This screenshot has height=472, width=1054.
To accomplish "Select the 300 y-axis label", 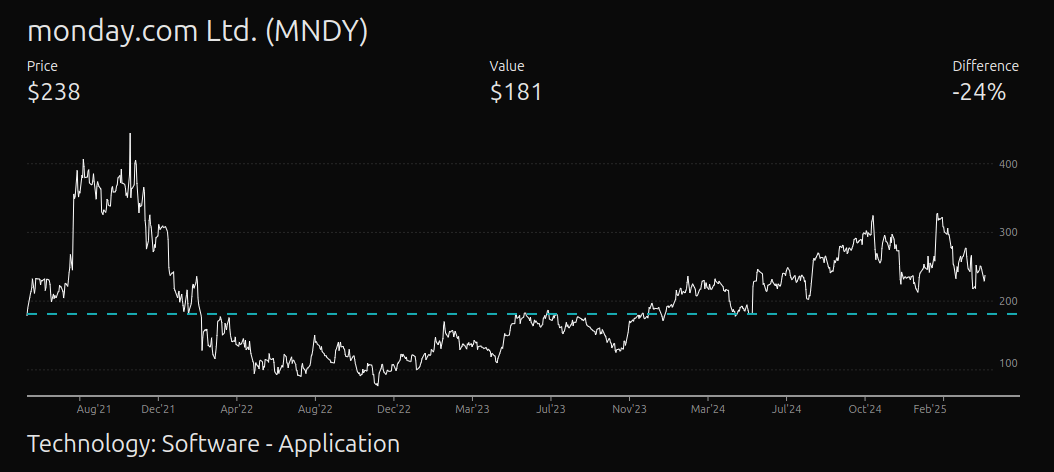I will 1008,233.
